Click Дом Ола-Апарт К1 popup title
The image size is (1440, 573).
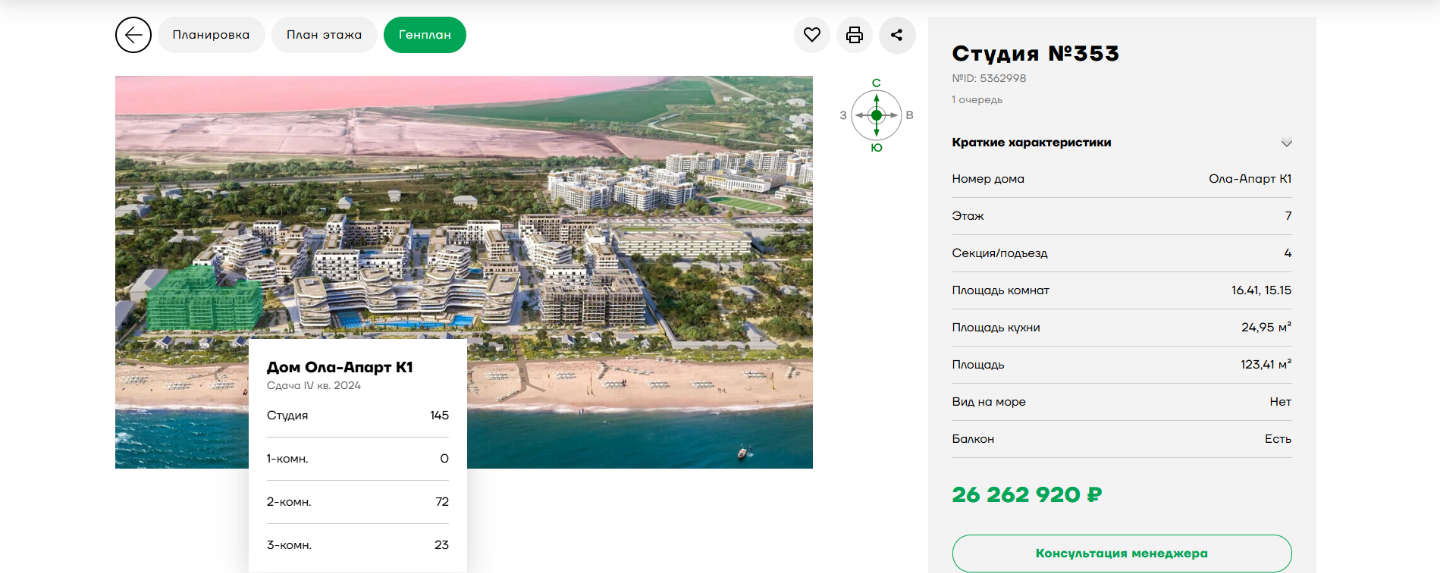click(x=340, y=367)
